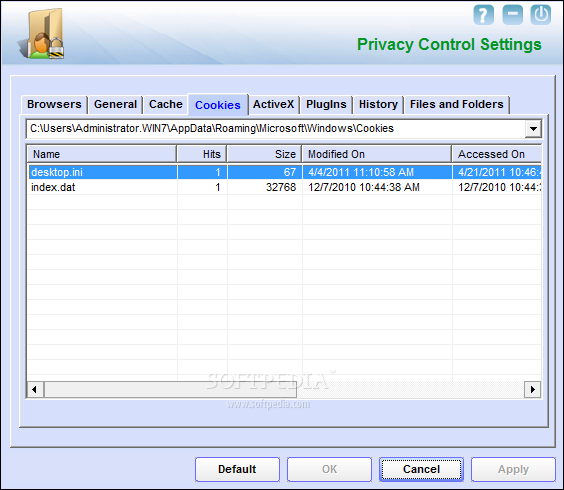Minimize window with the dash icon
Screen dimensions: 564x490
[x=512, y=15]
